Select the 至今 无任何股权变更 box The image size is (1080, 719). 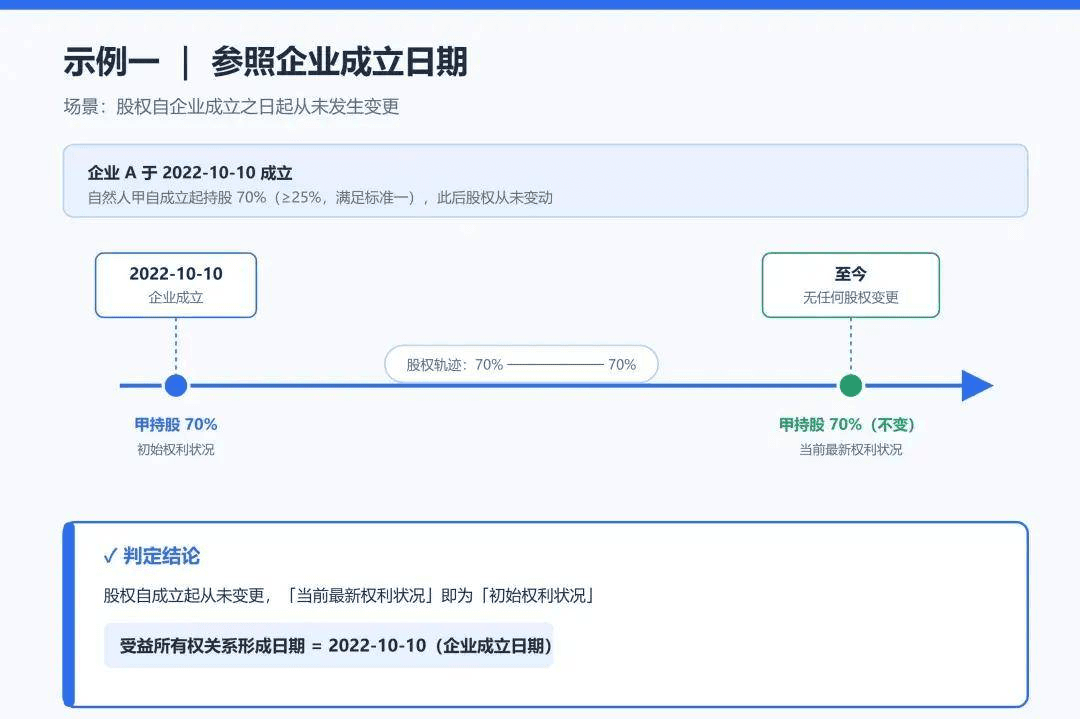(851, 285)
